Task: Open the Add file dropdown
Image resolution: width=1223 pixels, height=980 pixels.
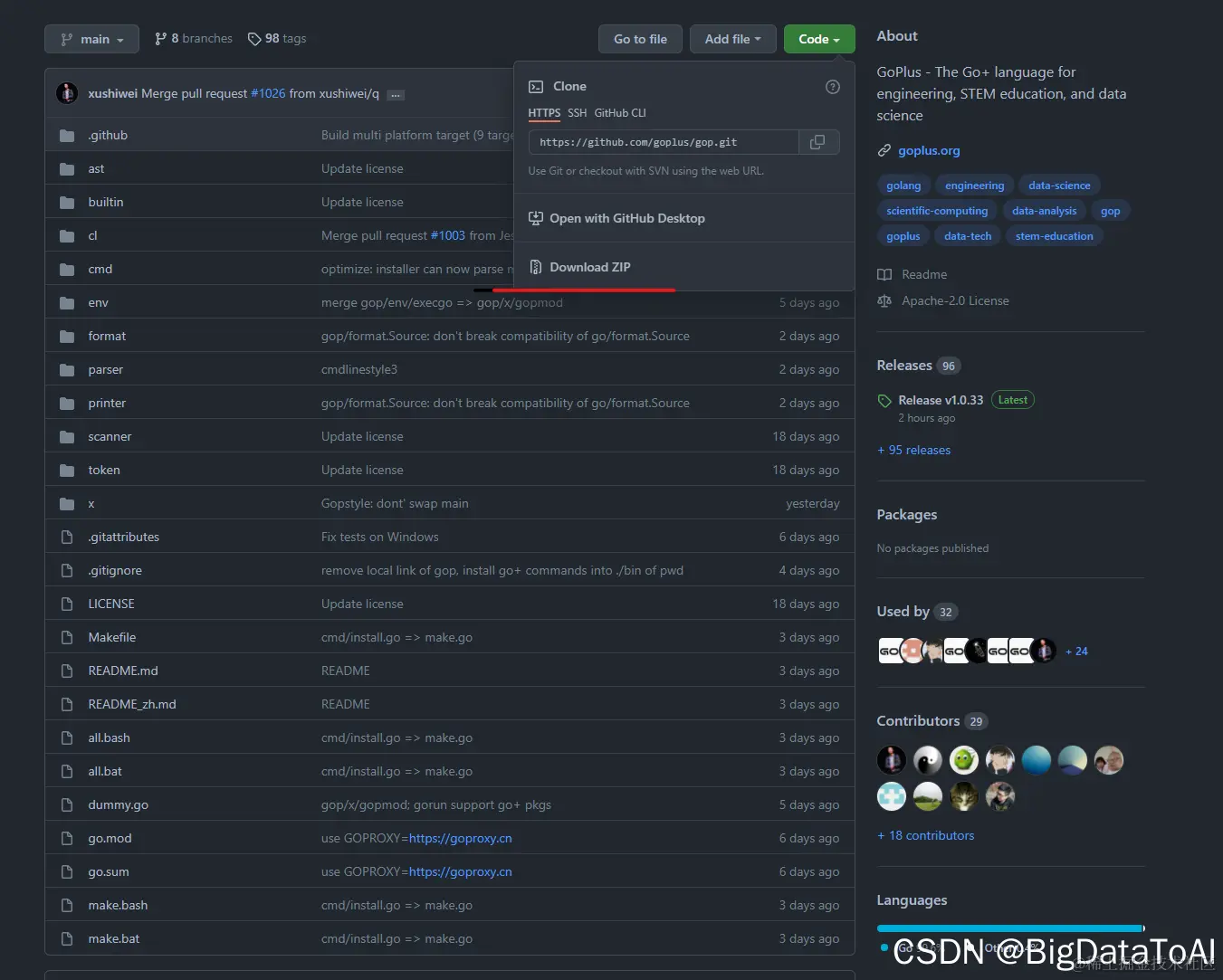Action: tap(733, 39)
